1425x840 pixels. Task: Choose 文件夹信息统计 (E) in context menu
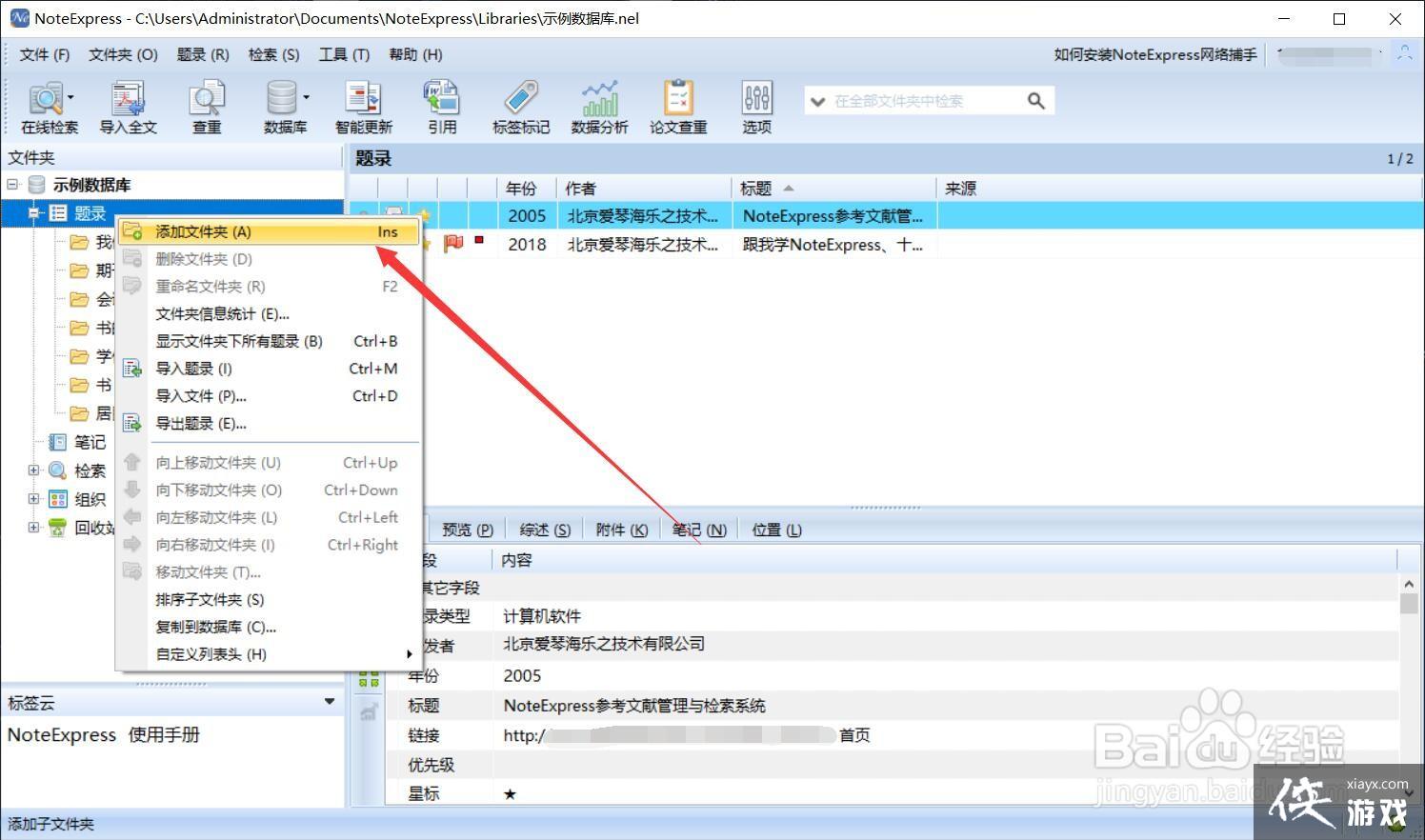point(270,313)
